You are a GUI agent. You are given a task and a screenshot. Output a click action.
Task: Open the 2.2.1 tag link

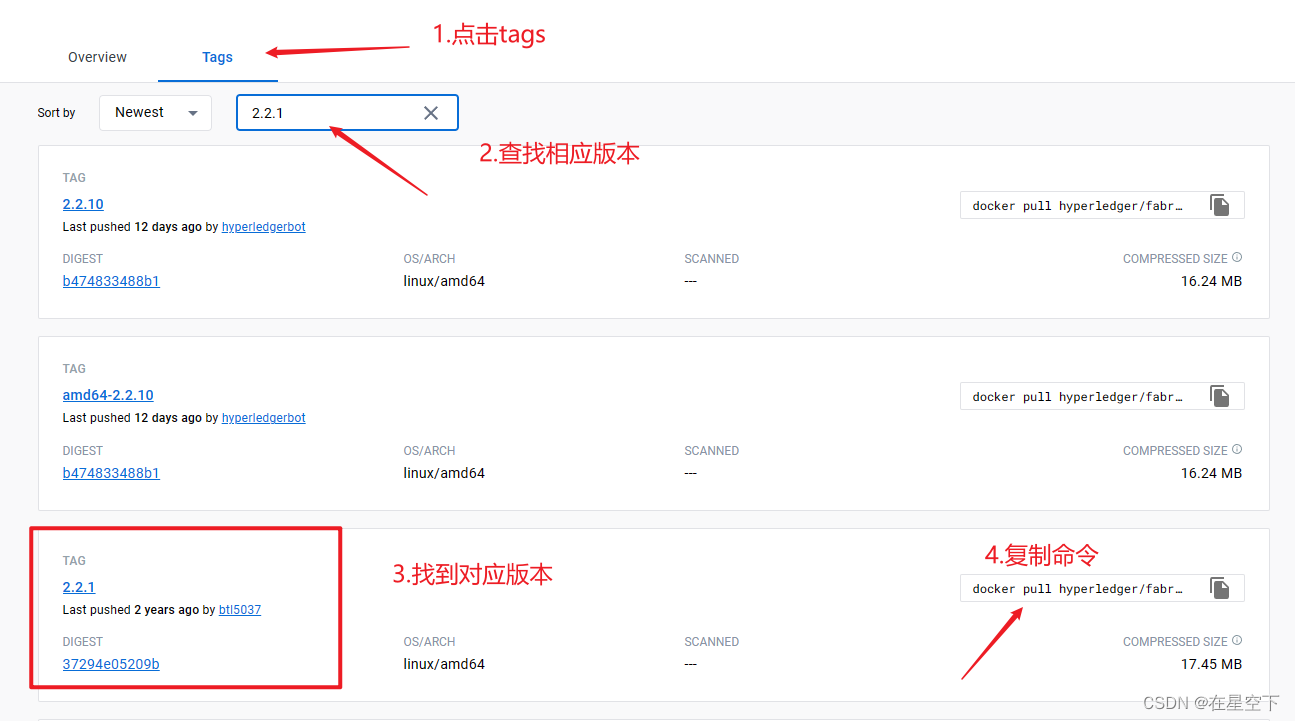[79, 587]
